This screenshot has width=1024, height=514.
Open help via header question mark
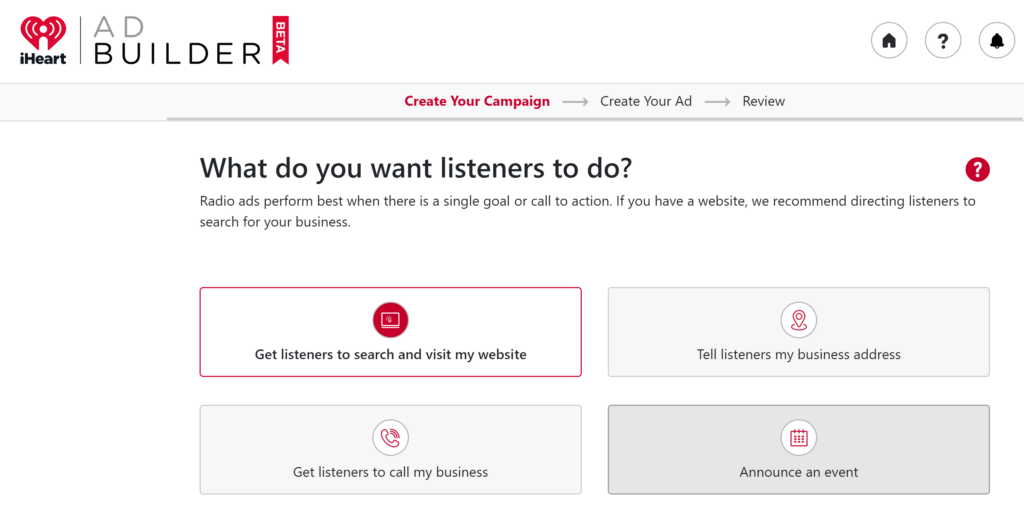(942, 40)
